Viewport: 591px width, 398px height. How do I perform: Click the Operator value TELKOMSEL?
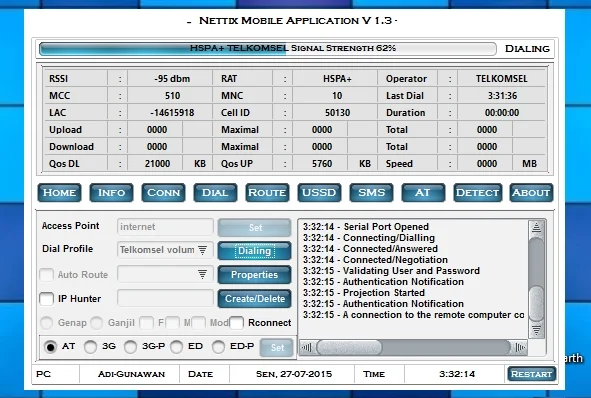[x=502, y=79]
